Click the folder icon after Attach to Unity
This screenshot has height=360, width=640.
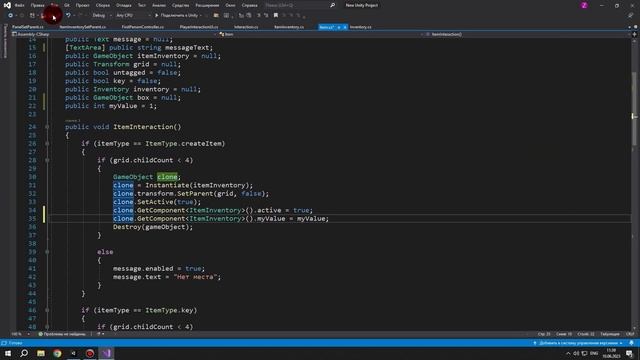point(216,16)
